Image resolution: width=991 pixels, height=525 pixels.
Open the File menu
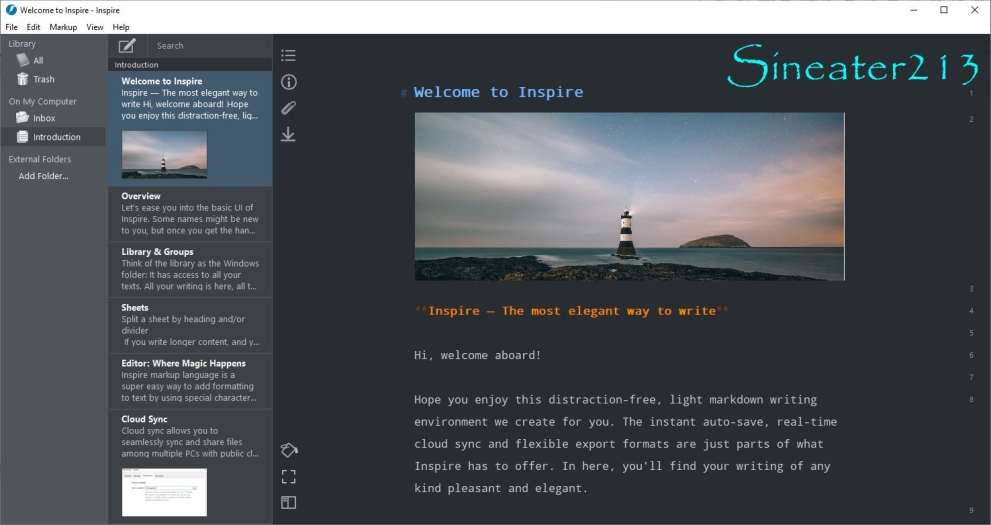pos(11,27)
